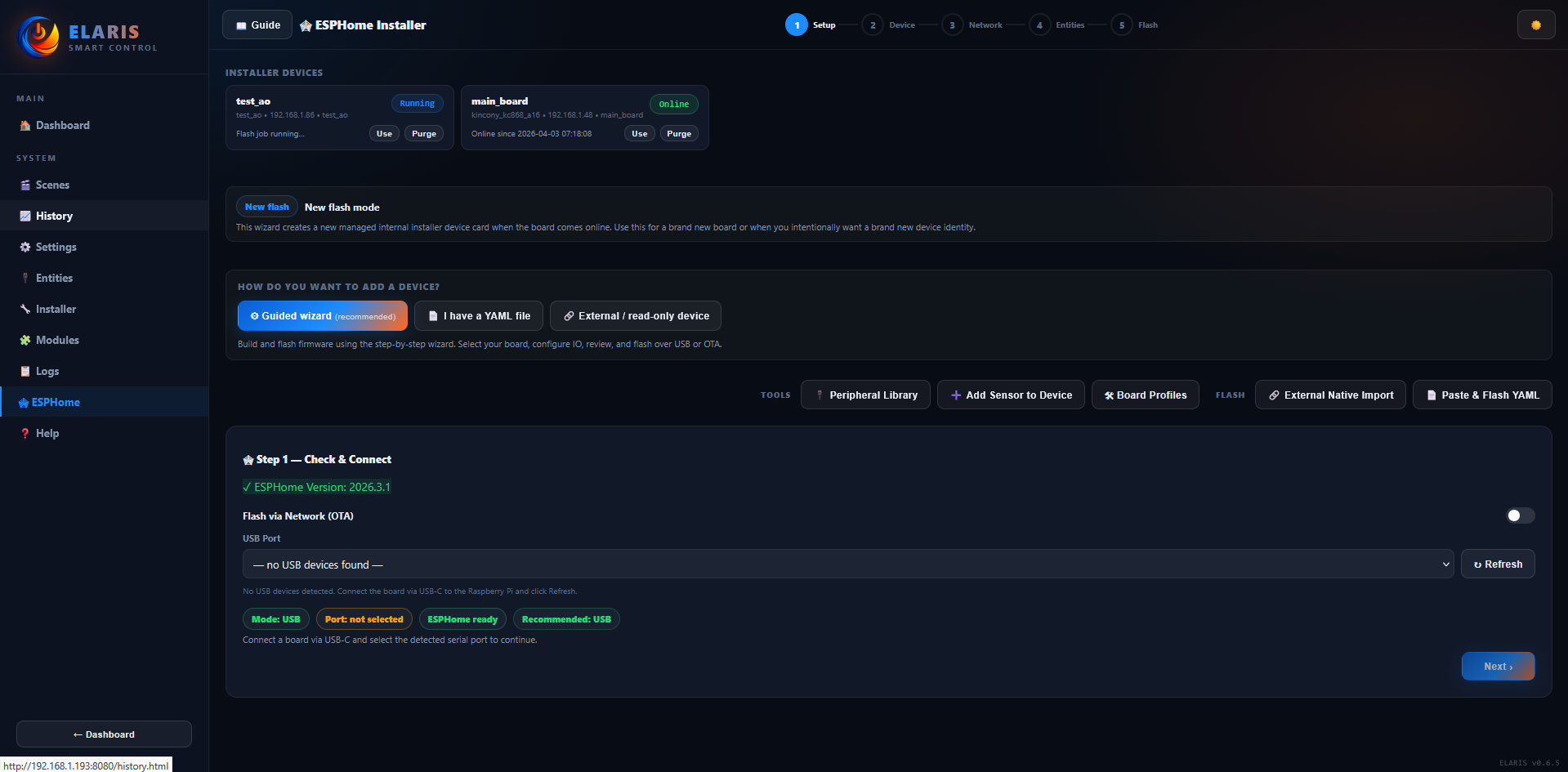
Task: Open the USB Port dropdown
Action: 848,564
